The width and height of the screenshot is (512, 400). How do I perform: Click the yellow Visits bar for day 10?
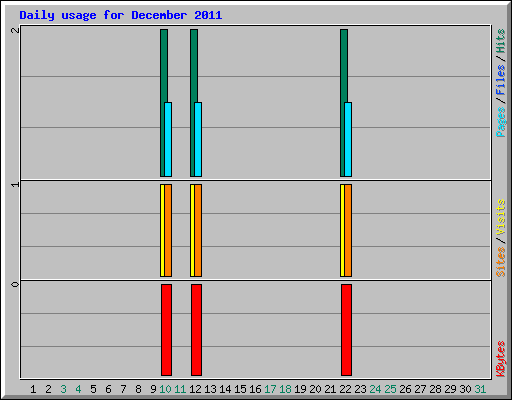point(162,230)
